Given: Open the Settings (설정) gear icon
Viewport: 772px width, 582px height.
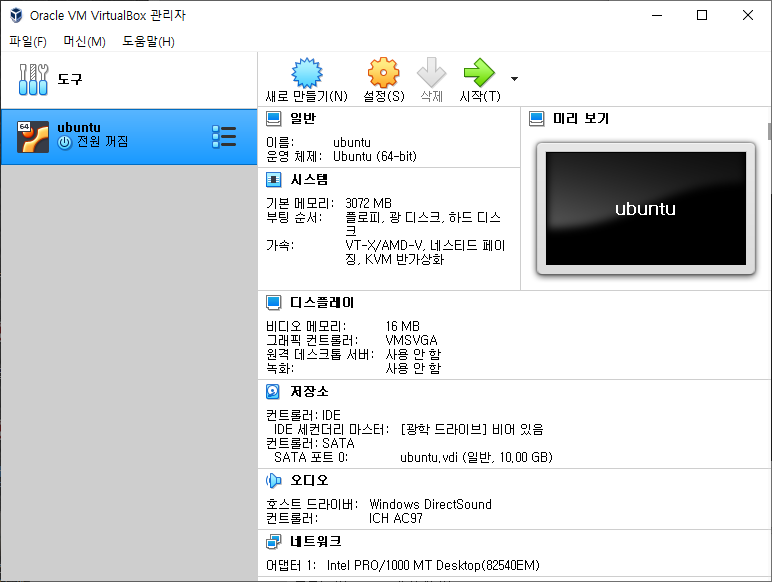Looking at the screenshot, I should [384, 72].
